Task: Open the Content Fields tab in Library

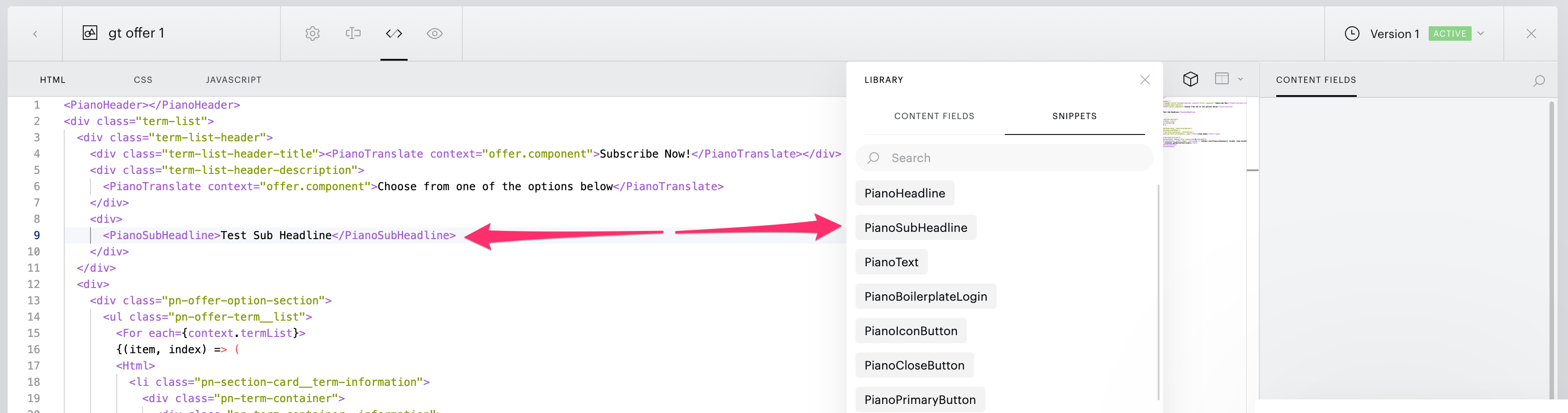Action: (x=934, y=116)
